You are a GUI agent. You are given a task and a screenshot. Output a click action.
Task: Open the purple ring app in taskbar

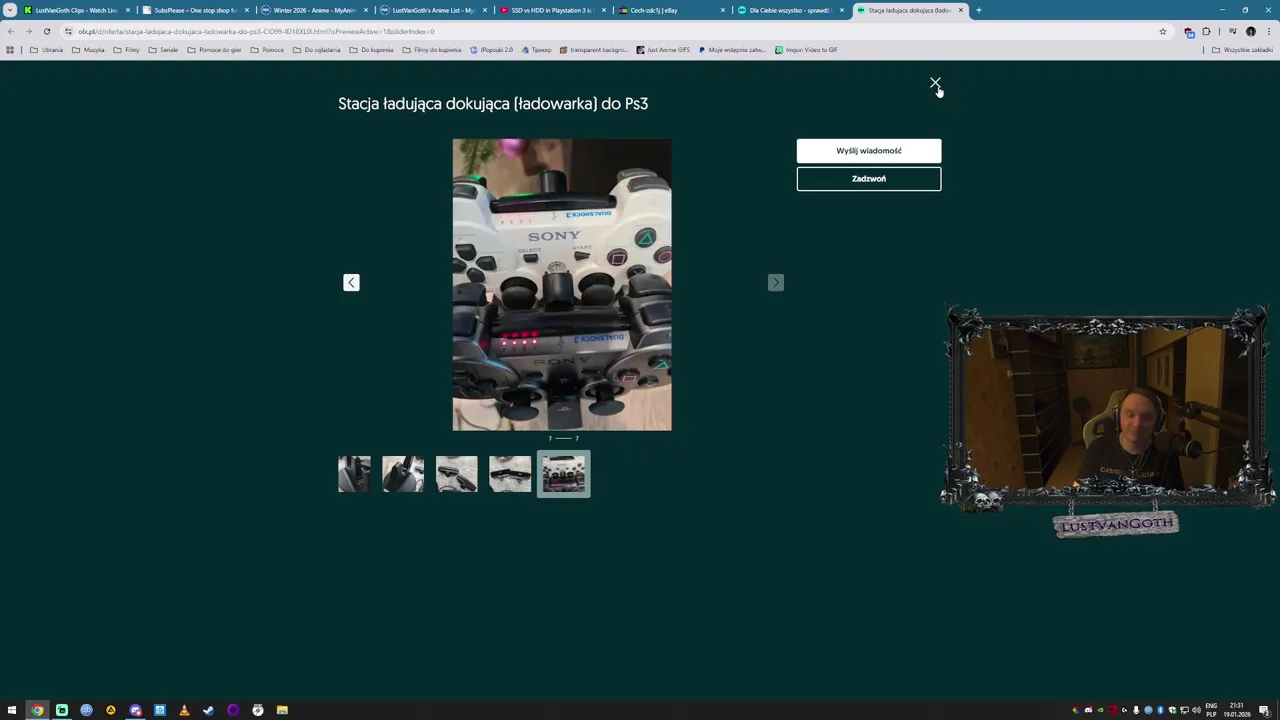pyautogui.click(x=233, y=710)
